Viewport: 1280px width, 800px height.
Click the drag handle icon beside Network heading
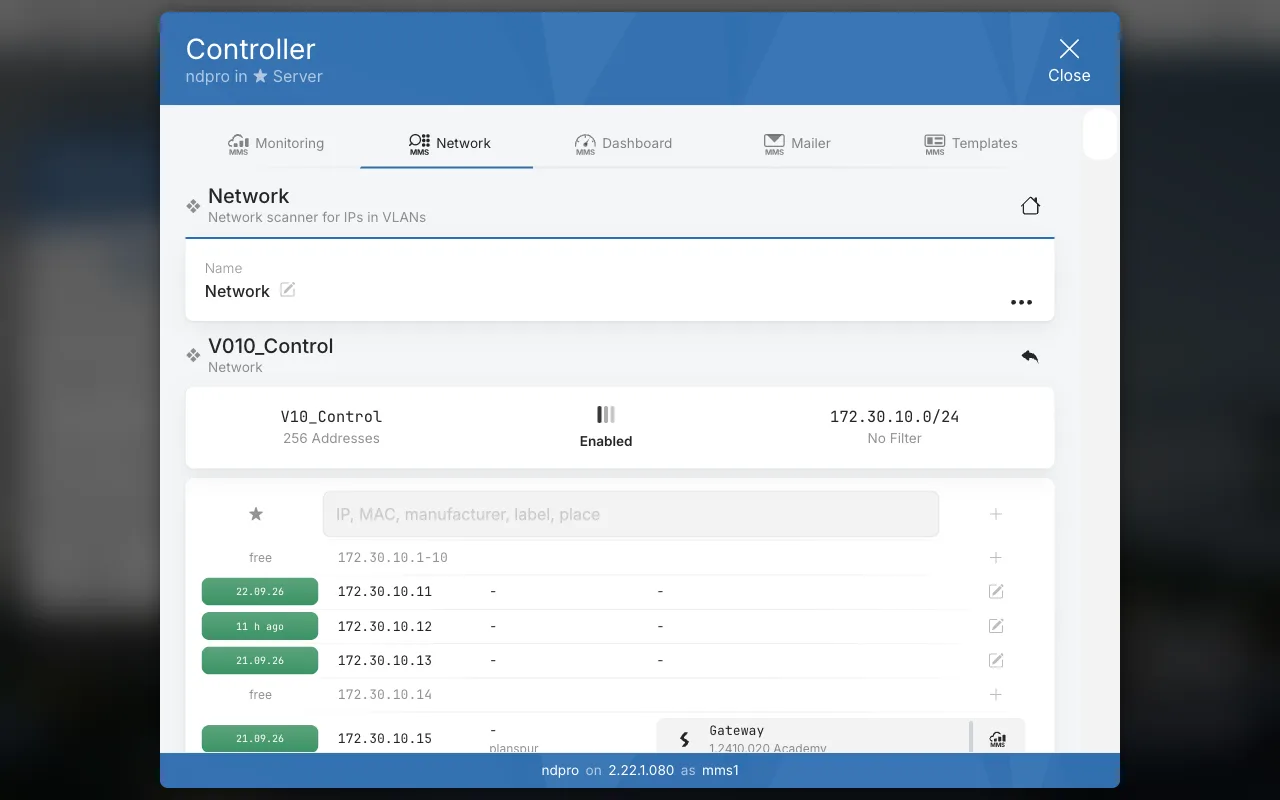[193, 206]
